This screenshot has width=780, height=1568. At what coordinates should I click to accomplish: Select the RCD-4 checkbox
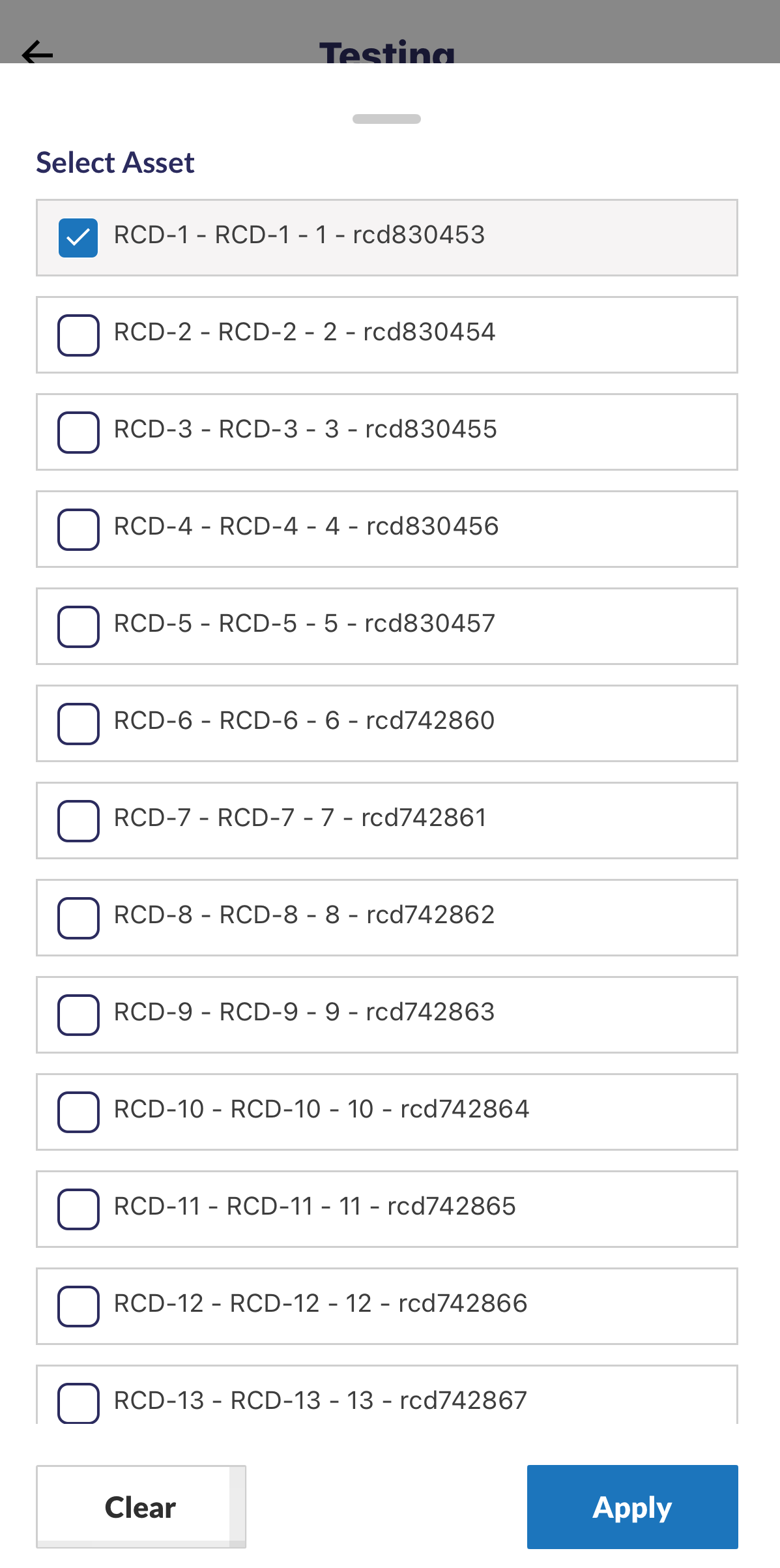tap(78, 529)
